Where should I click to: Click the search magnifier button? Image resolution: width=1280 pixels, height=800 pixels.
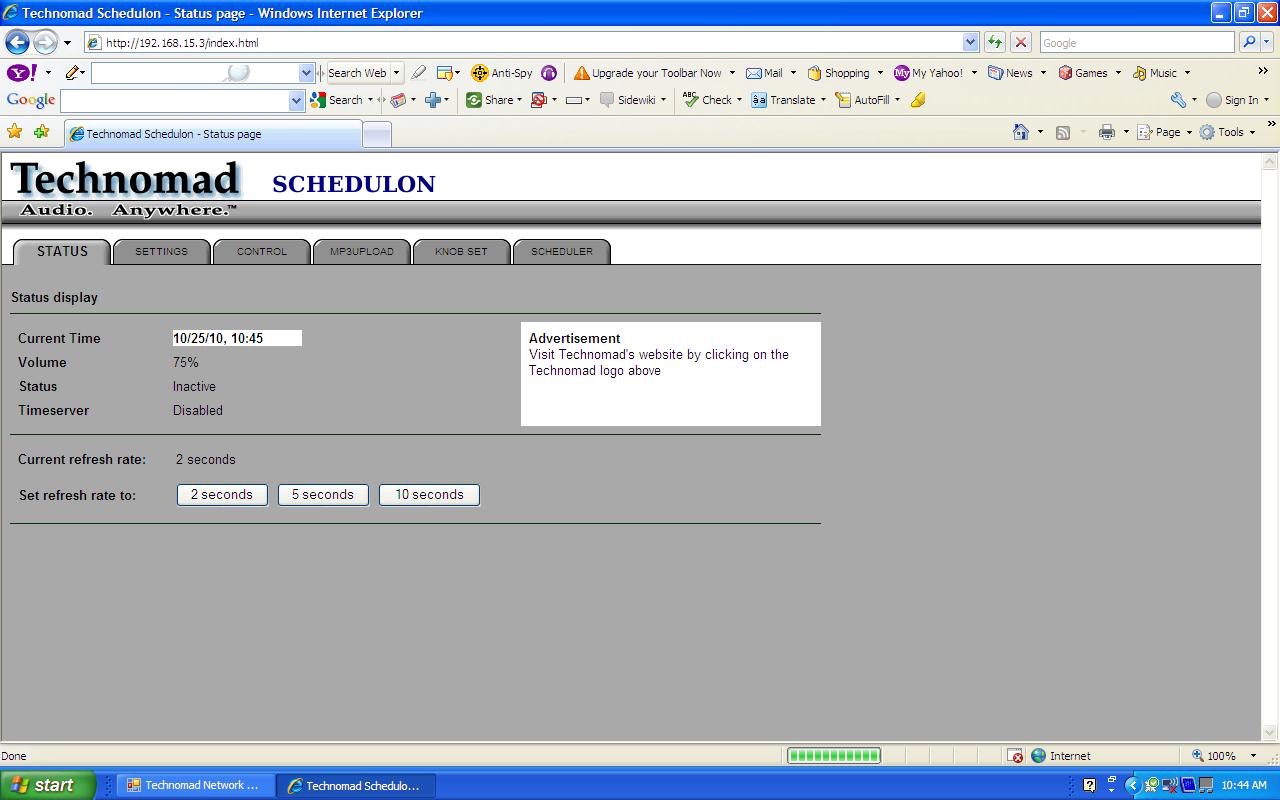click(x=1249, y=42)
